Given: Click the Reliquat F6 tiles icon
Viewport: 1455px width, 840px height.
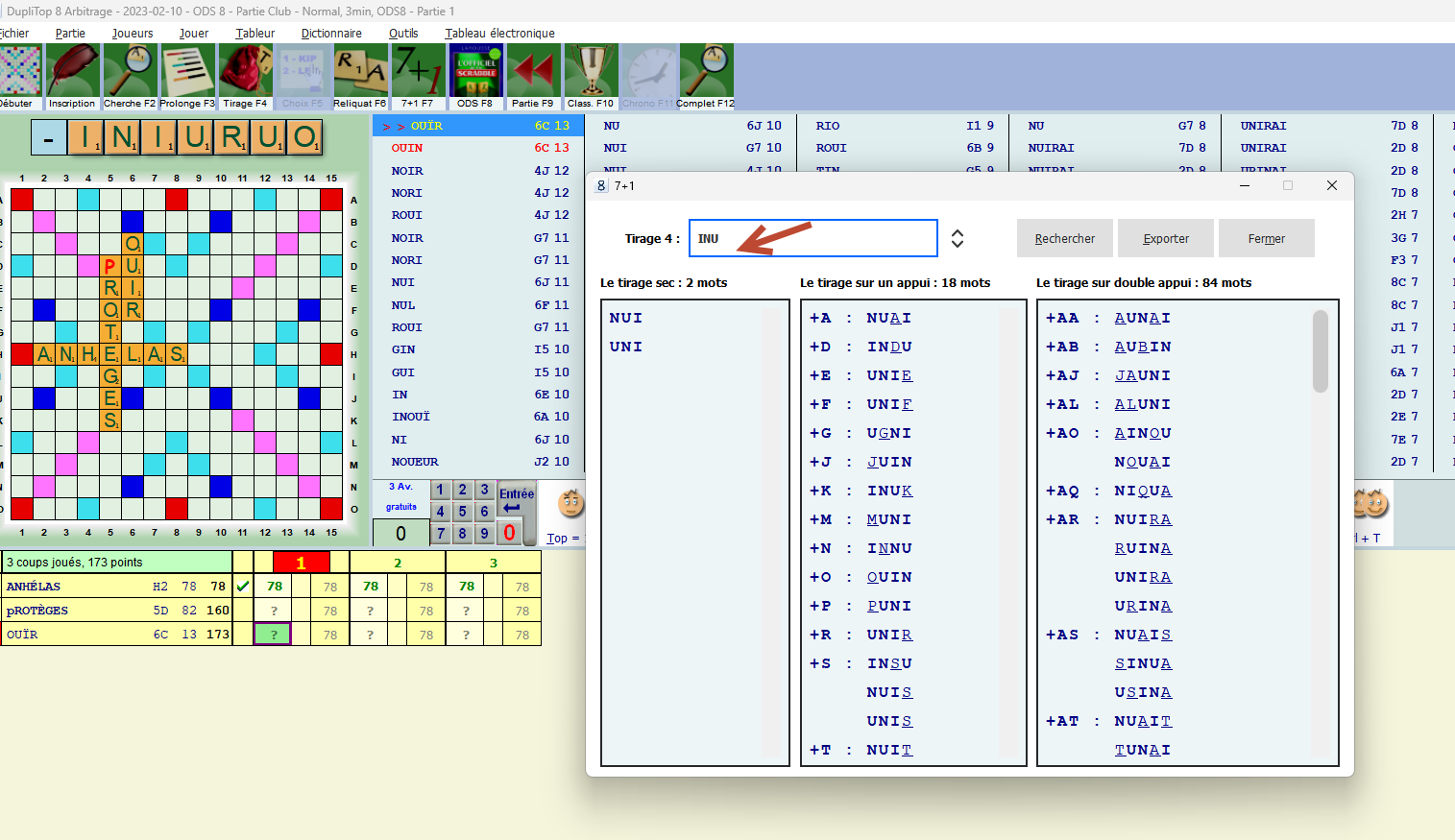Looking at the screenshot, I should (x=360, y=72).
